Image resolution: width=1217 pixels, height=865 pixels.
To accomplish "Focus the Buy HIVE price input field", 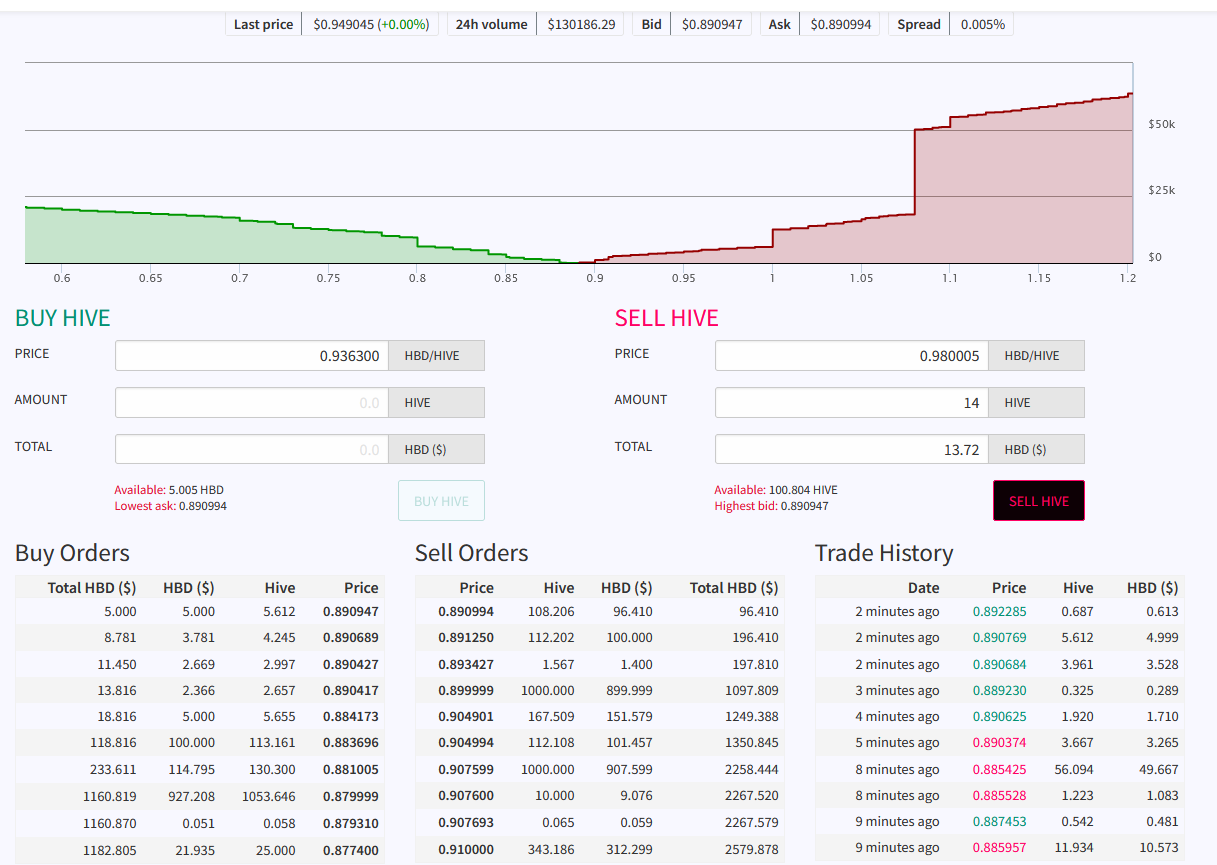I will tap(251, 355).
